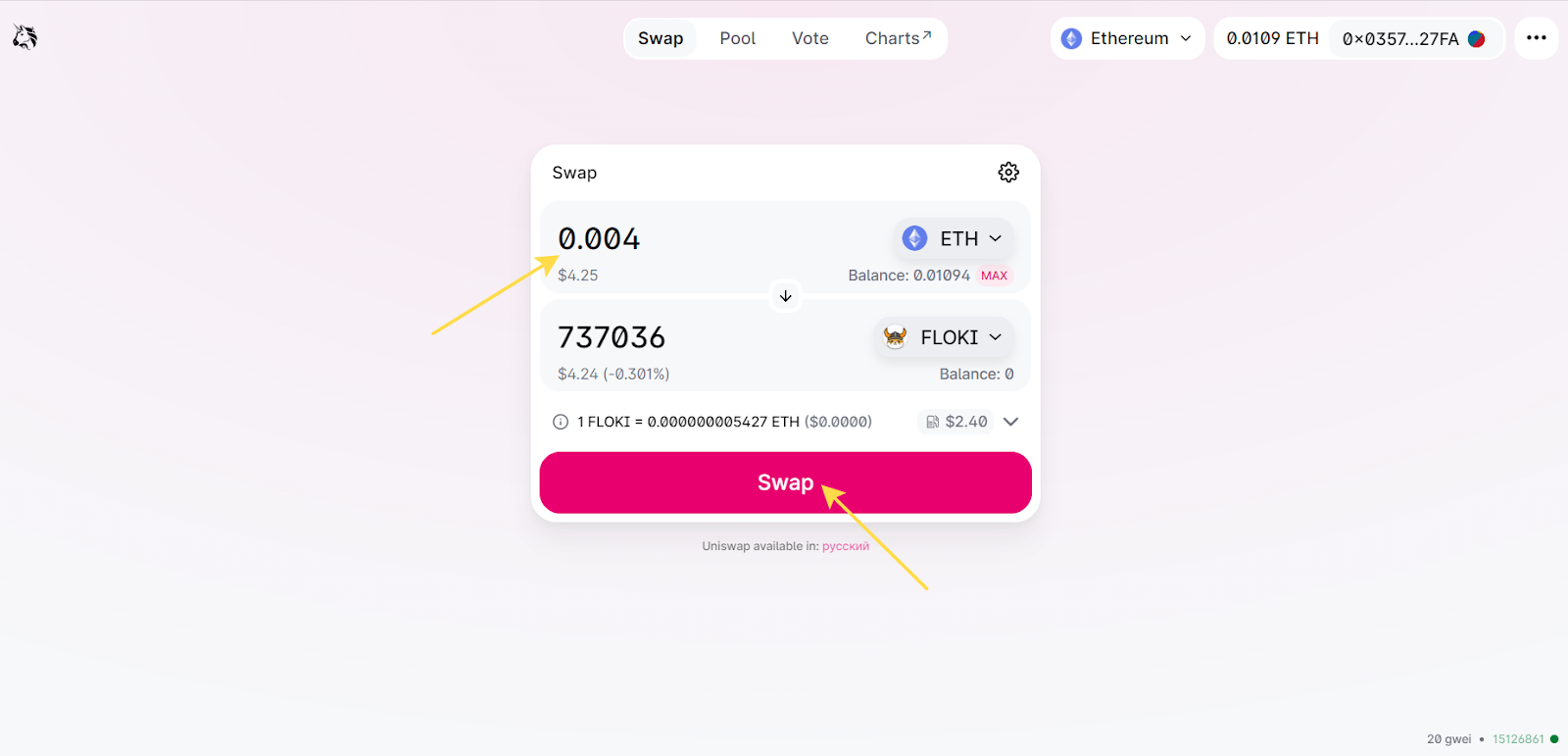Viewport: 1568px width, 756px height.
Task: Switch to the Vote tab
Action: [x=809, y=38]
